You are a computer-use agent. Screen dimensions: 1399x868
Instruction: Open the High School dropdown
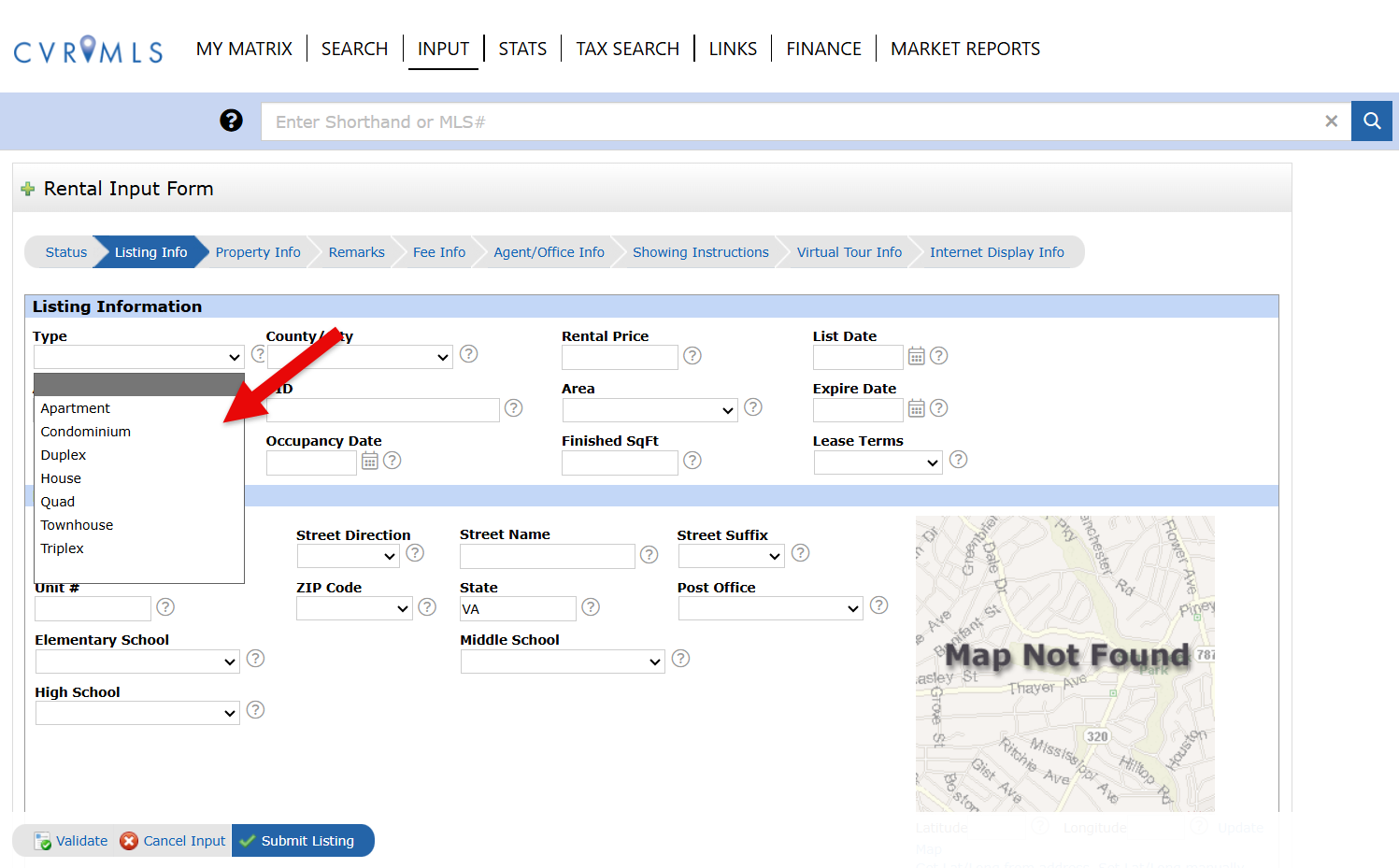point(137,713)
